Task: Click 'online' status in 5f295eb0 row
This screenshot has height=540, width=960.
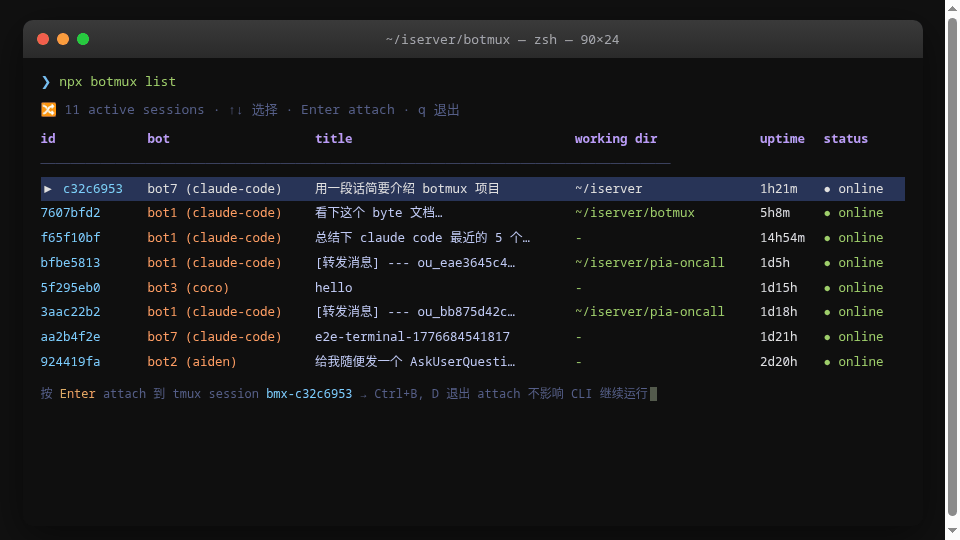Action: (861, 288)
